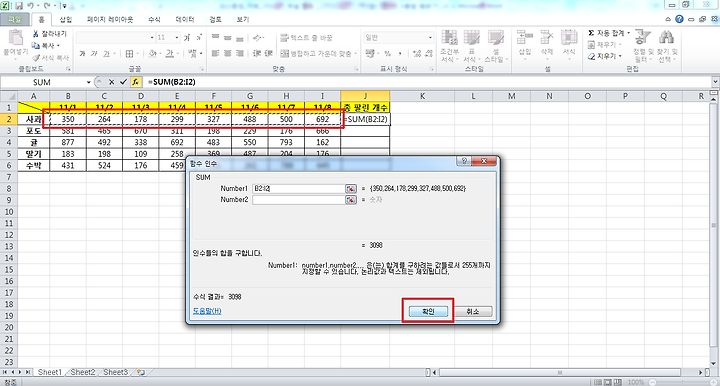Click into the Number2 input field
Viewport: 720px width, 386px height.
point(298,200)
